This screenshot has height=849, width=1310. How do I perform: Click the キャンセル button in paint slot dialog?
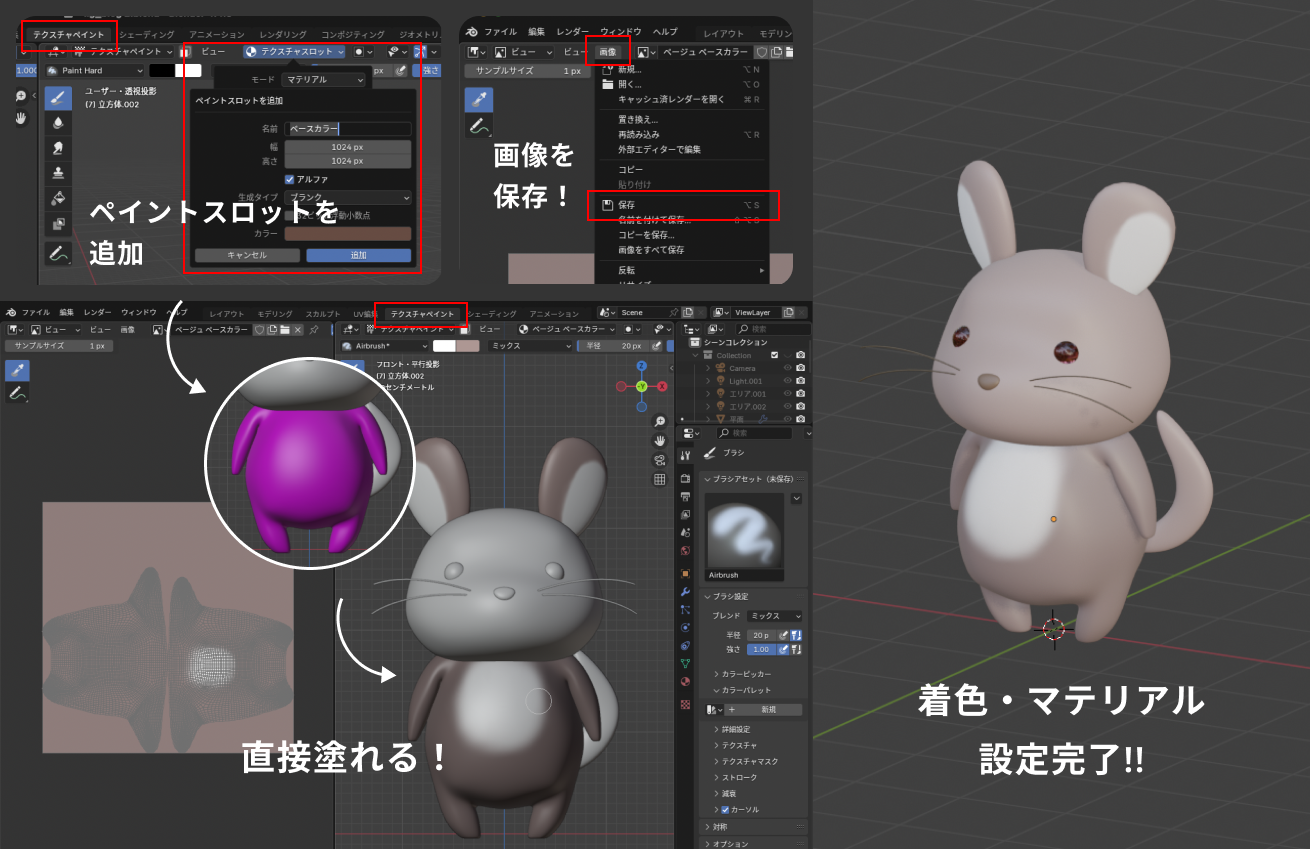coord(247,255)
